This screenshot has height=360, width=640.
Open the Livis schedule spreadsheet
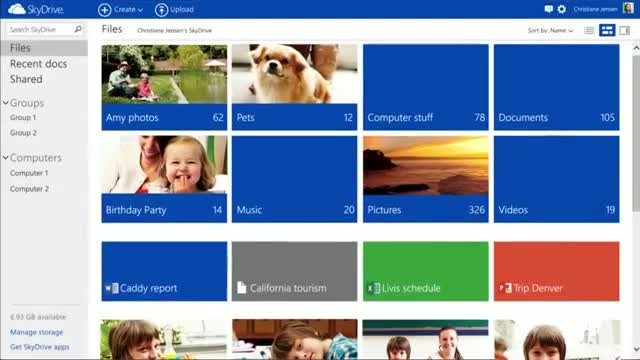[x=426, y=271]
